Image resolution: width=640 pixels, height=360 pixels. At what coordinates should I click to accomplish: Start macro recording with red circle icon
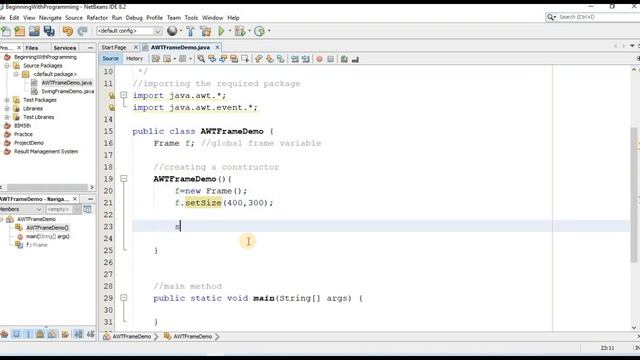click(320, 59)
